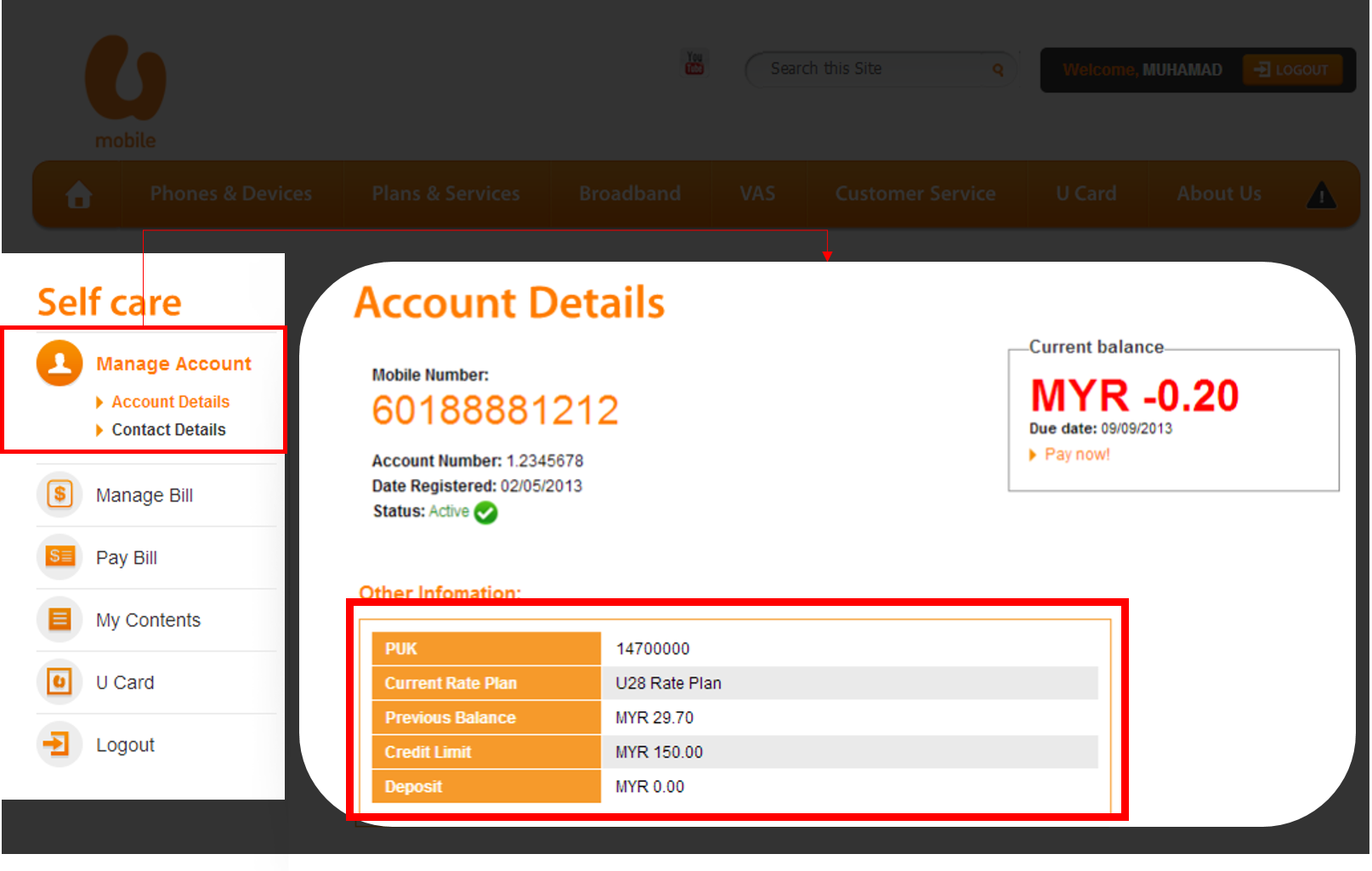Click the Manage Bill dollar icon
Viewport: 1372px width, 871px height.
pyautogui.click(x=60, y=494)
